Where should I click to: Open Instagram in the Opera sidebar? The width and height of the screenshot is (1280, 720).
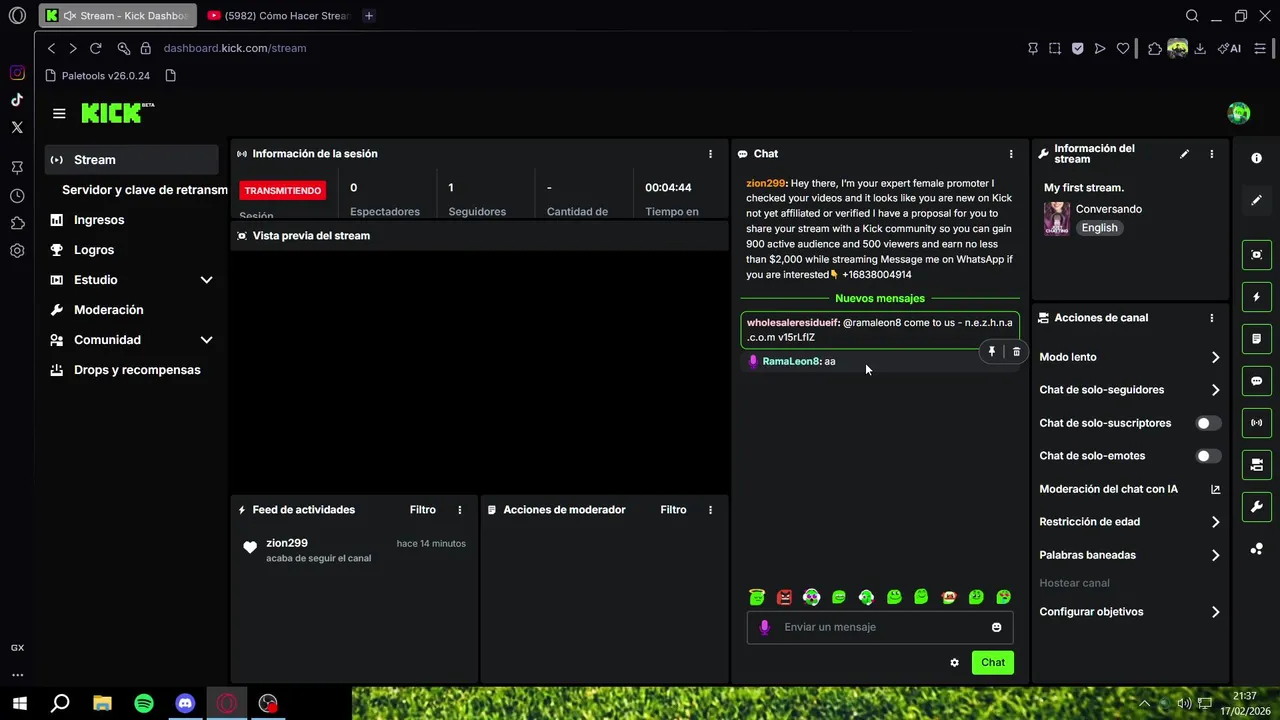coord(17,73)
